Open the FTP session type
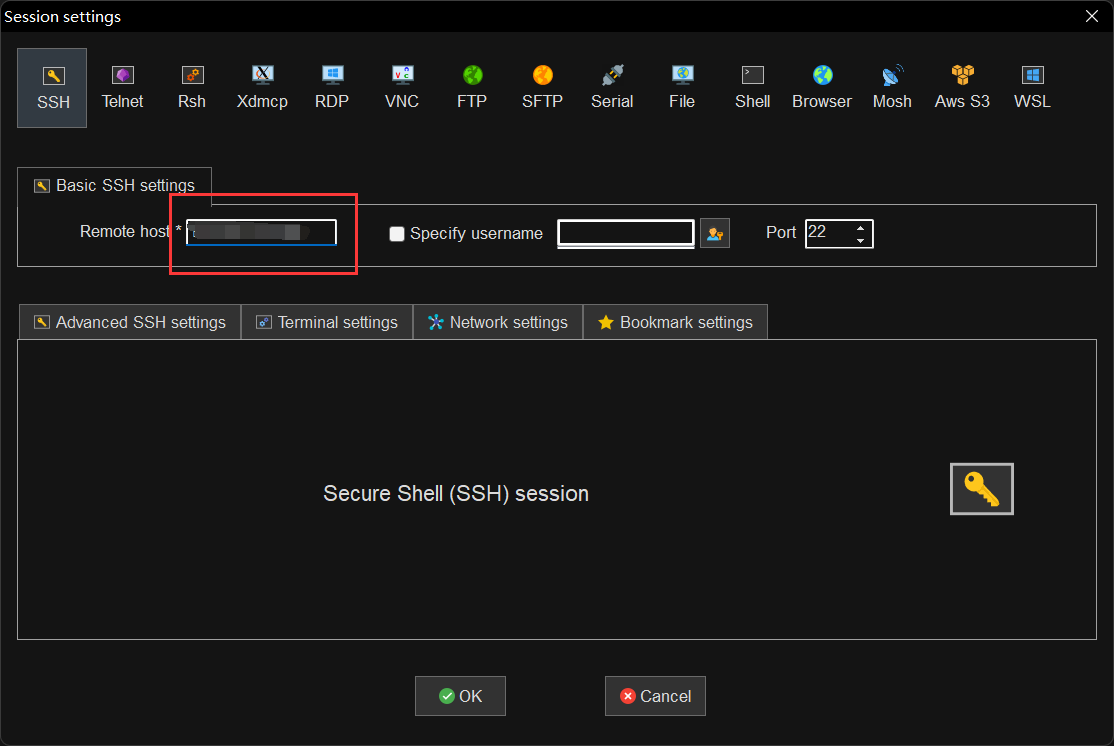Screen dimensions: 1114x746 click(x=472, y=88)
